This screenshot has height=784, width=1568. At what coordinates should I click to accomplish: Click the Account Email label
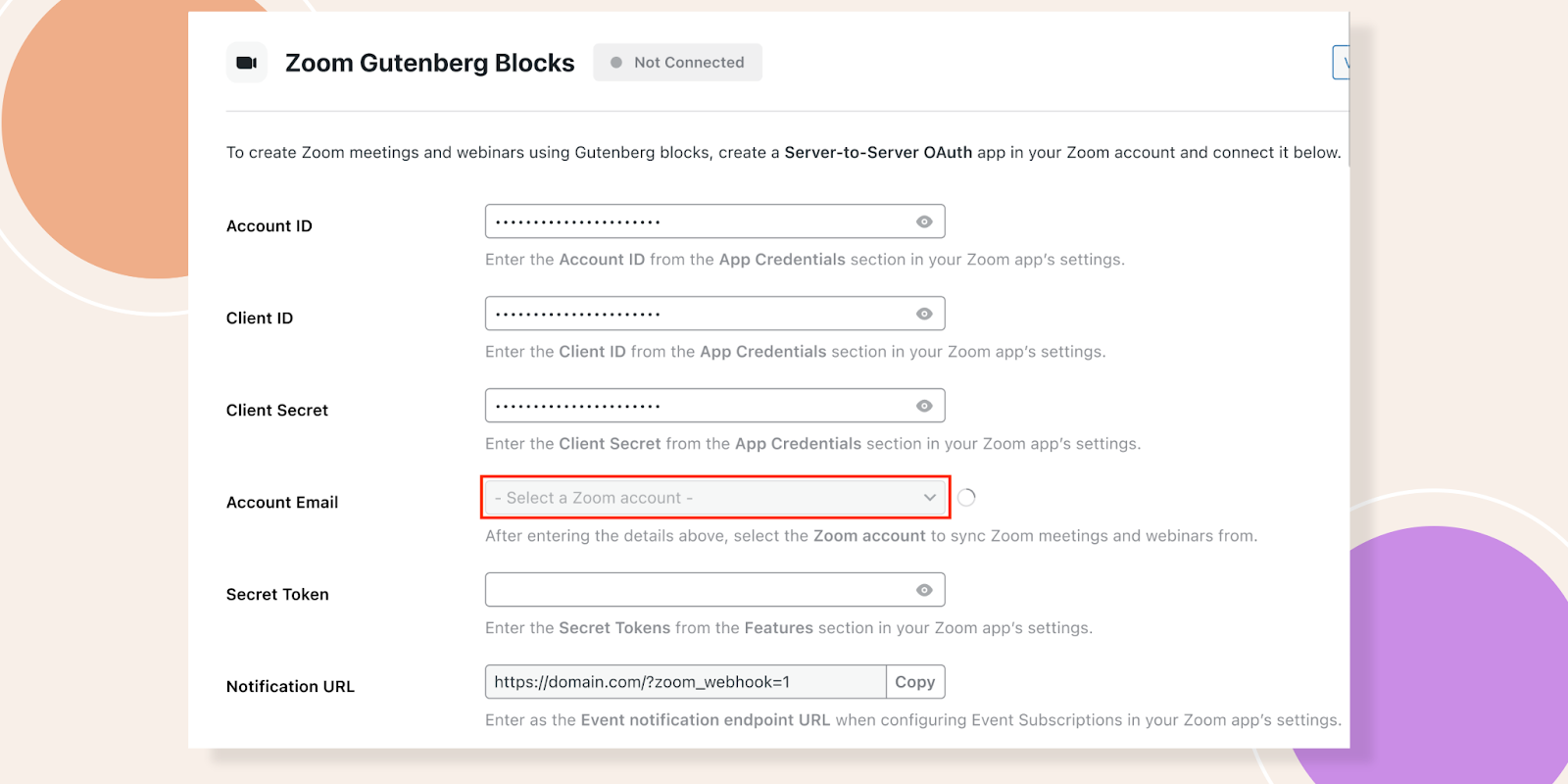click(282, 502)
